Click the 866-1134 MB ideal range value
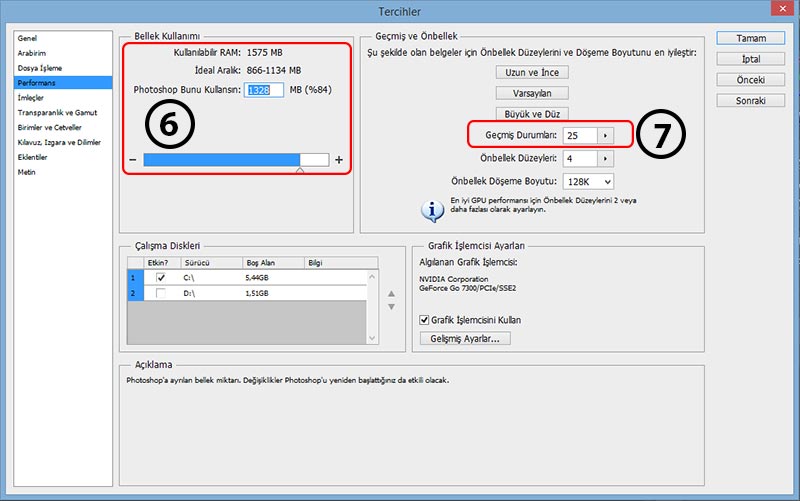Viewport: 800px width, 501px height. coord(273,70)
